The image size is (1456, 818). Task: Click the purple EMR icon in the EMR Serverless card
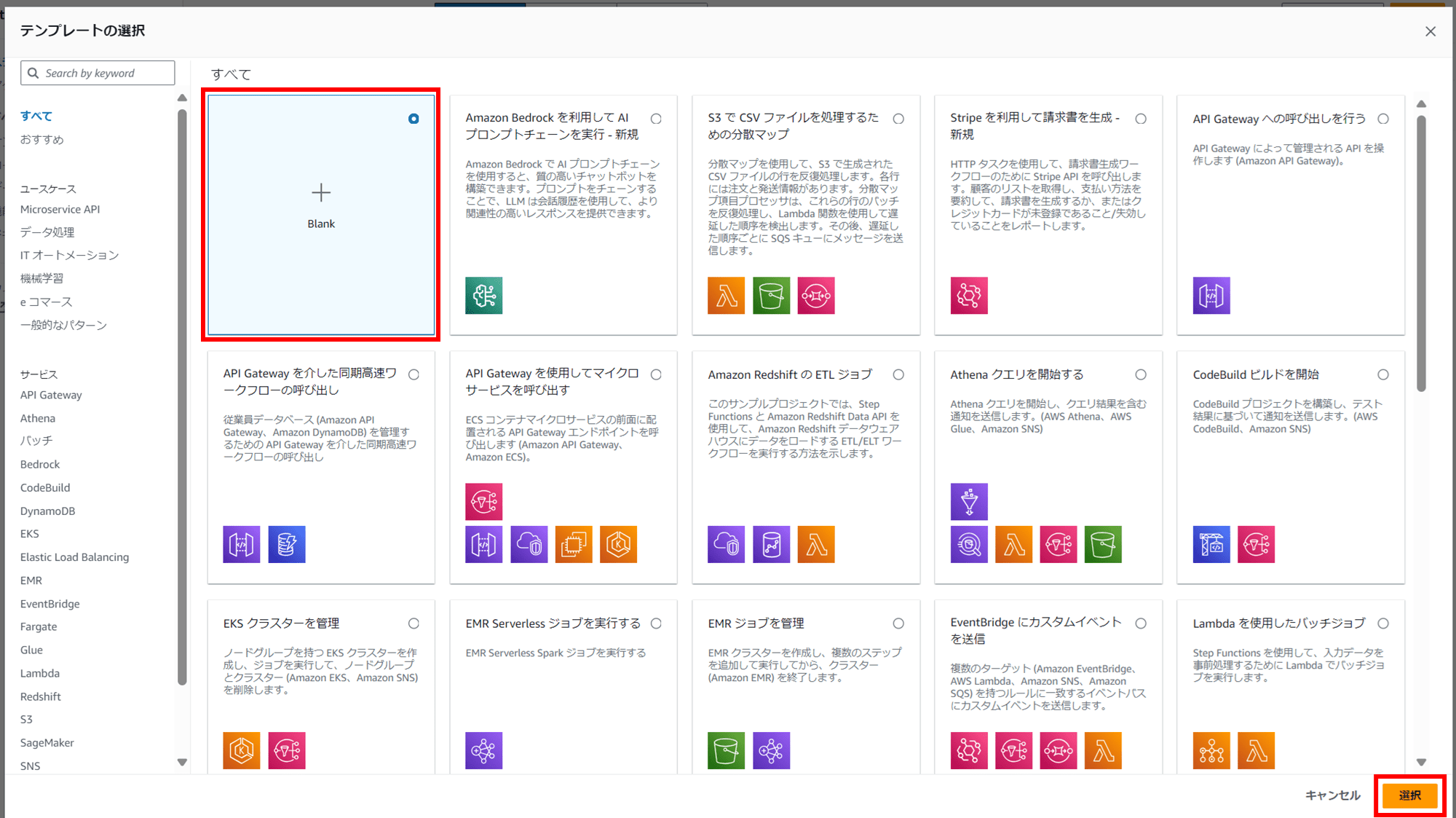[x=484, y=750]
